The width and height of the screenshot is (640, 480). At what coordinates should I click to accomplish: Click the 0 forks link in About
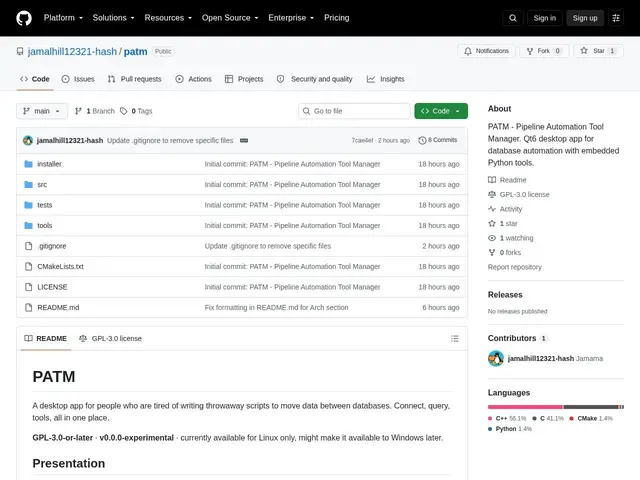[x=510, y=253]
